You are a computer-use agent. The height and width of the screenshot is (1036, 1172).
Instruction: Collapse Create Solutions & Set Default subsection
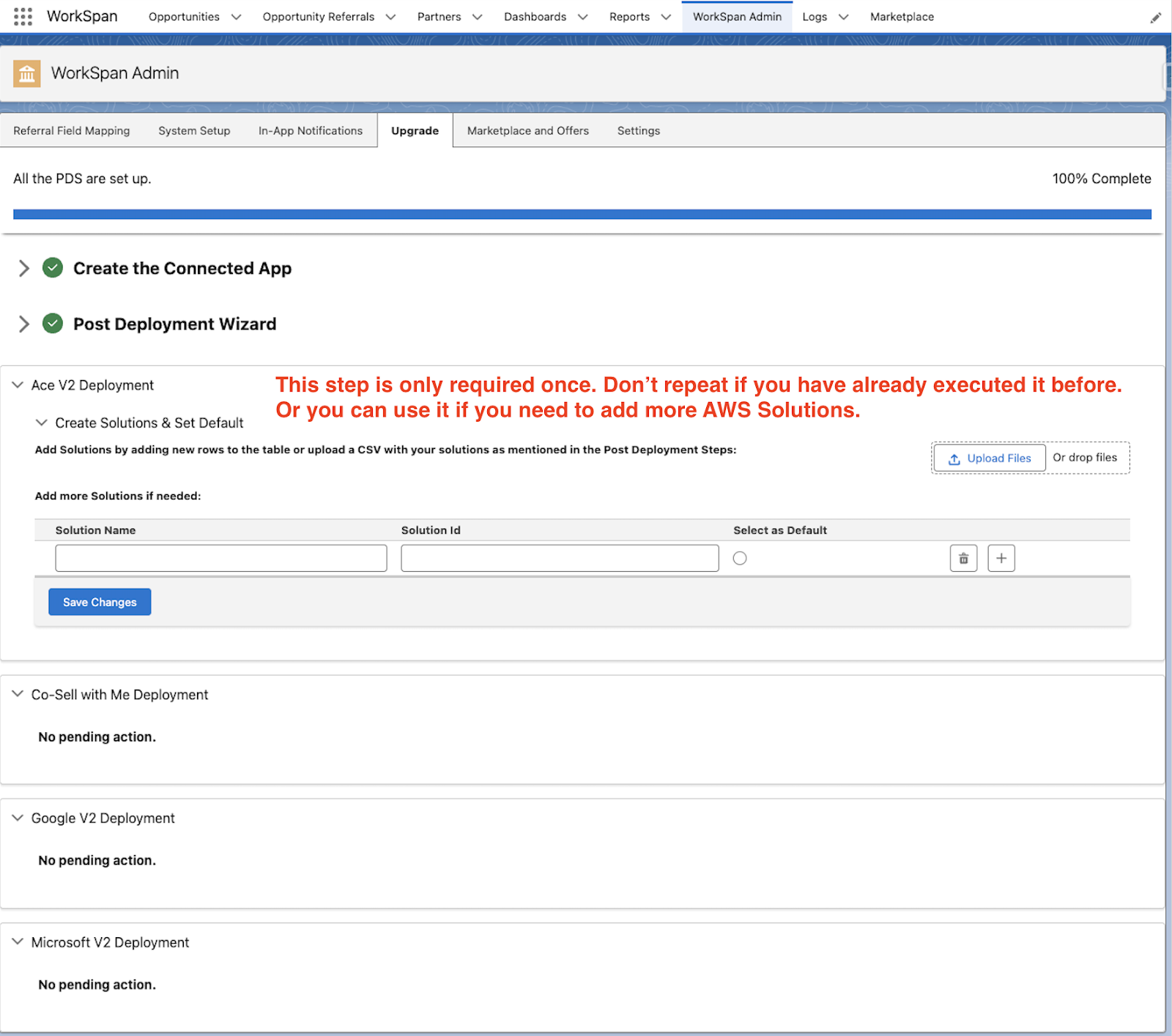(42, 422)
